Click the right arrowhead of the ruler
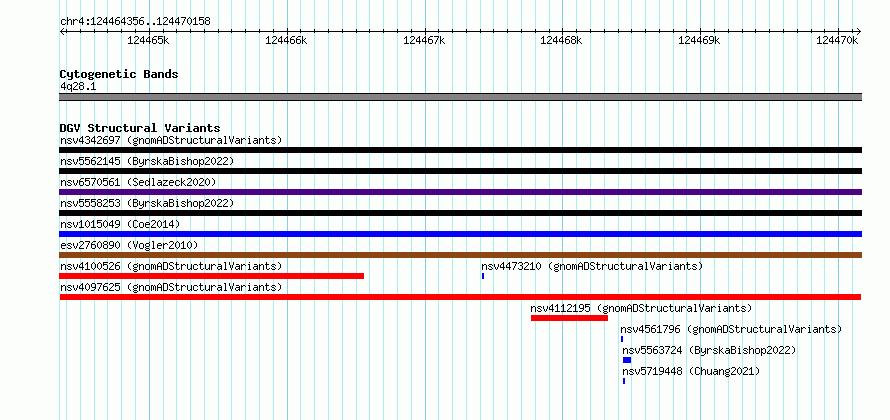The image size is (890, 420). tap(859, 31)
